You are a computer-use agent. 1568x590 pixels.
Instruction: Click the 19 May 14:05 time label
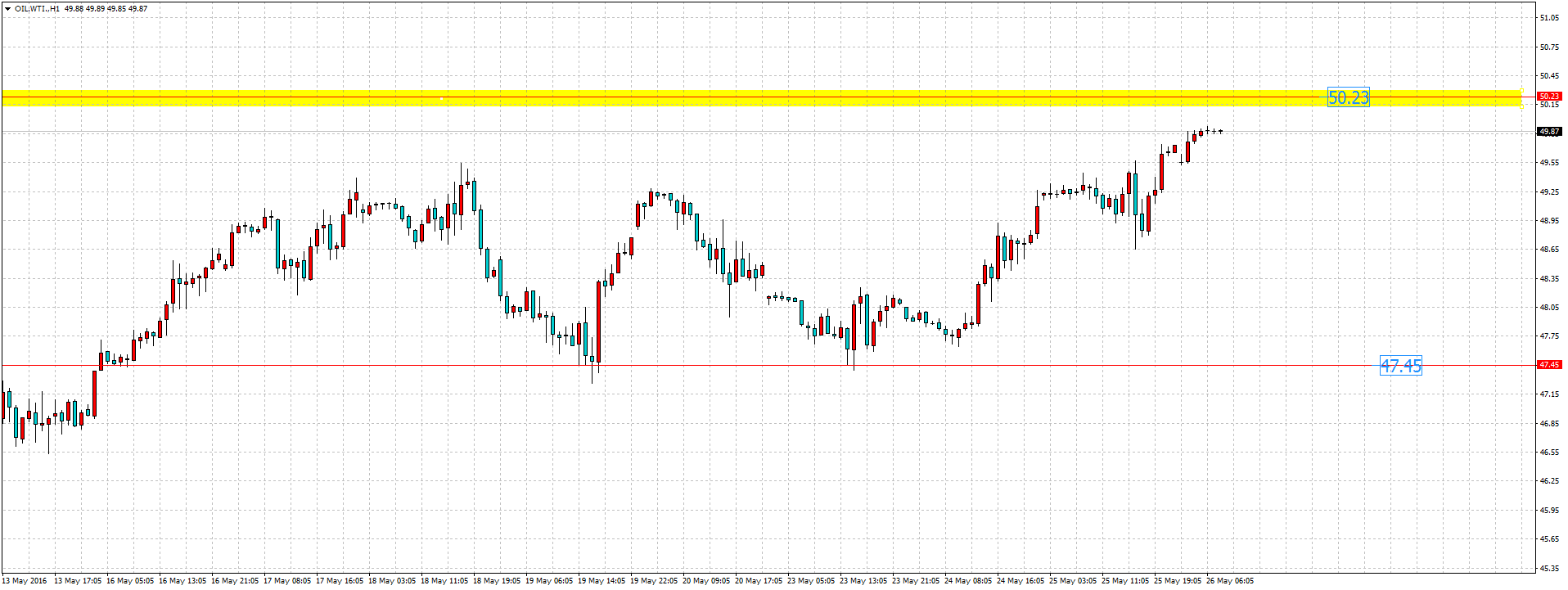click(x=601, y=581)
